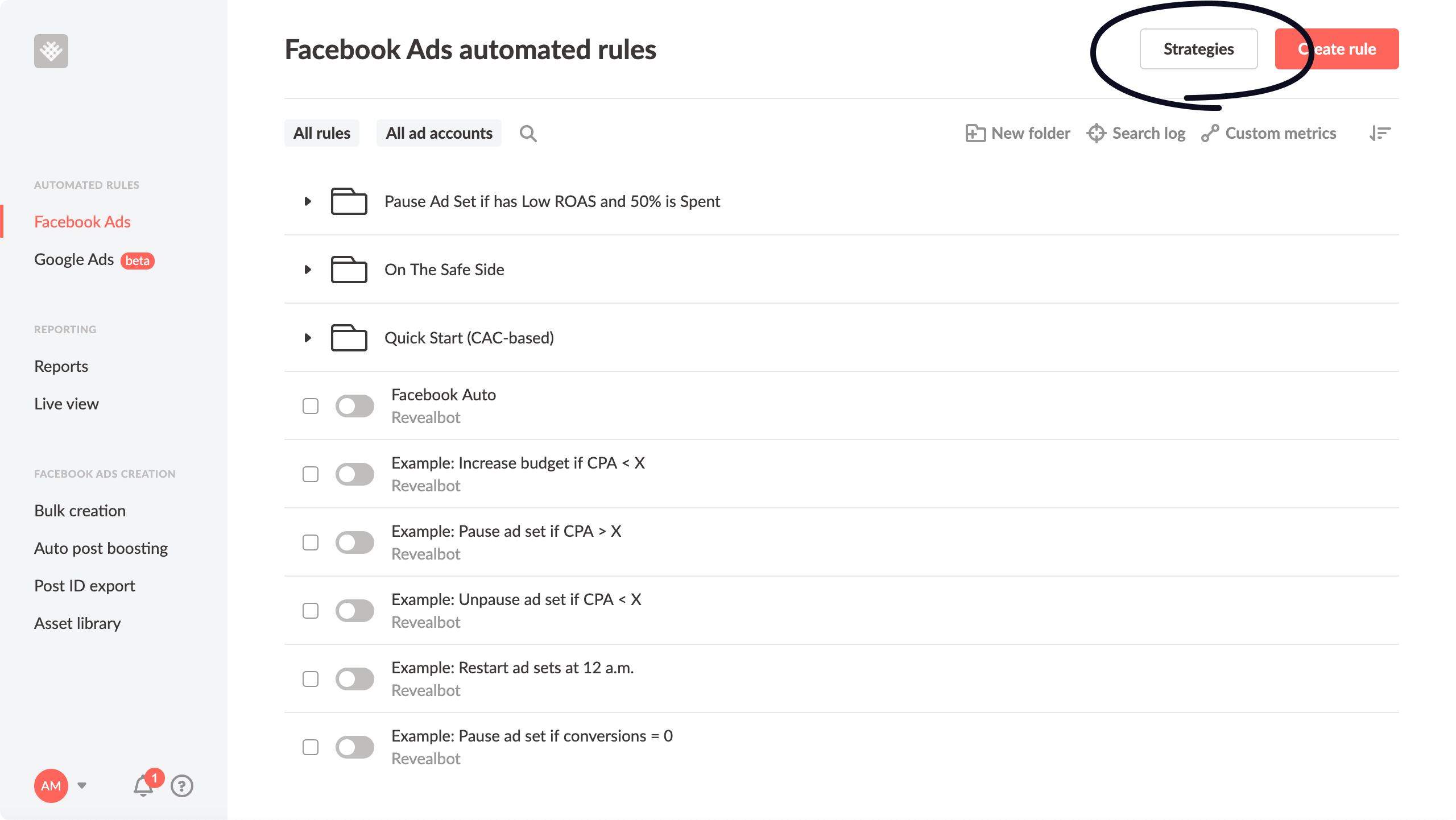Click the New folder text link

pos(1031,133)
